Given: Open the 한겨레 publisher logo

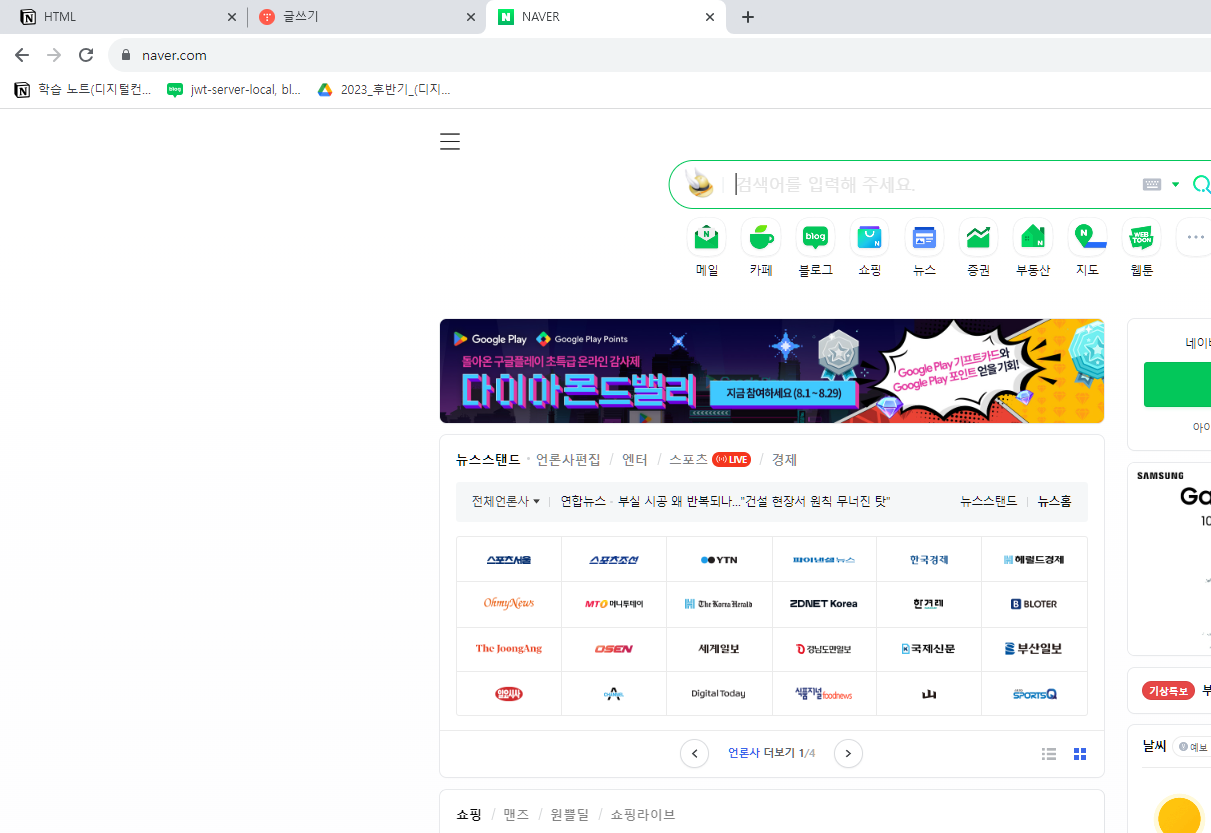Looking at the screenshot, I should pyautogui.click(x=929, y=604).
